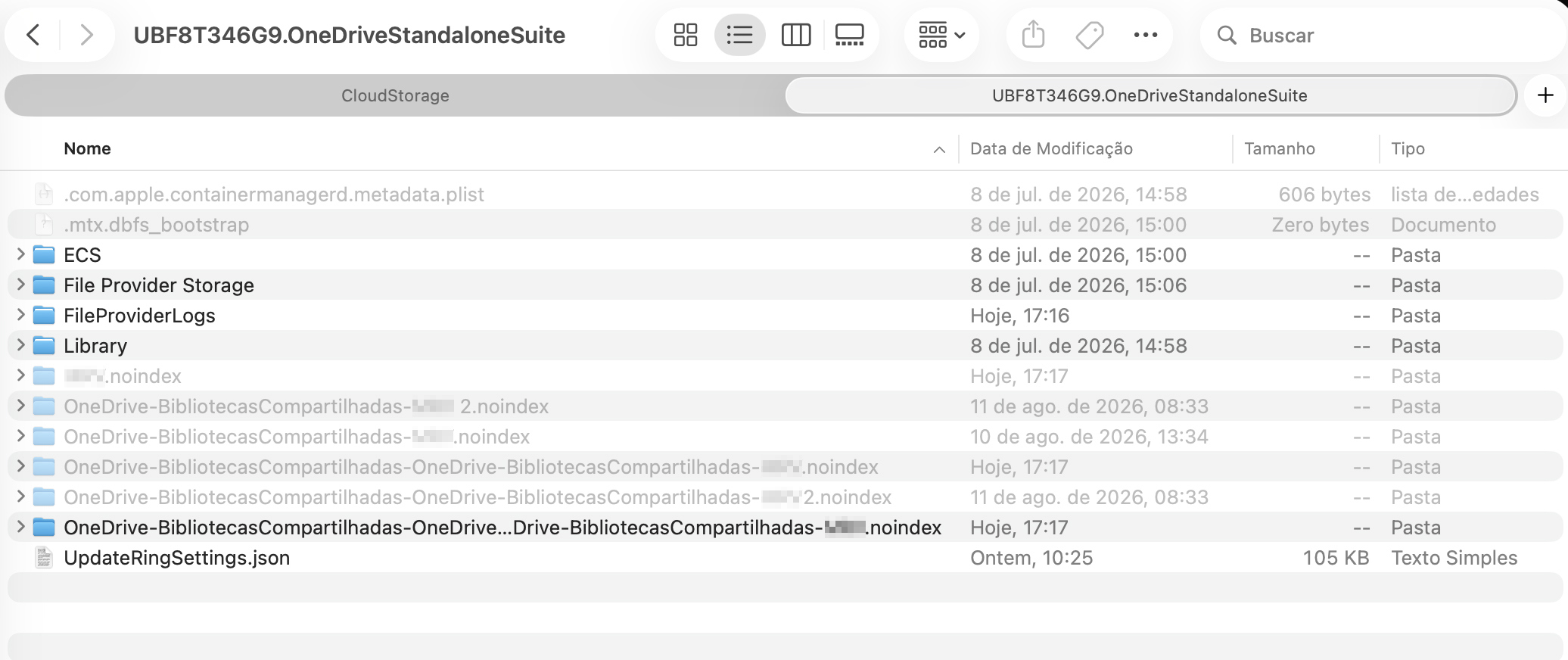Switch to gallery view
Image resolution: width=1568 pixels, height=660 pixels.
(x=849, y=35)
